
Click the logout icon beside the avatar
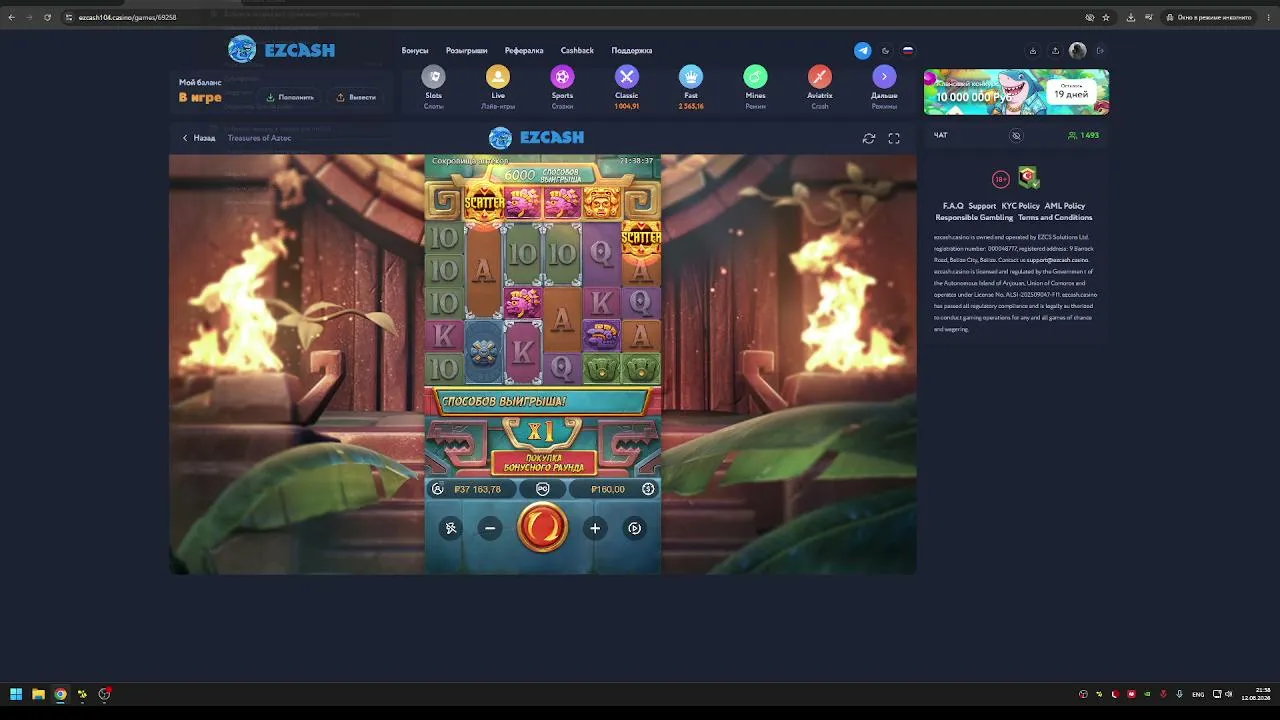[1100, 50]
